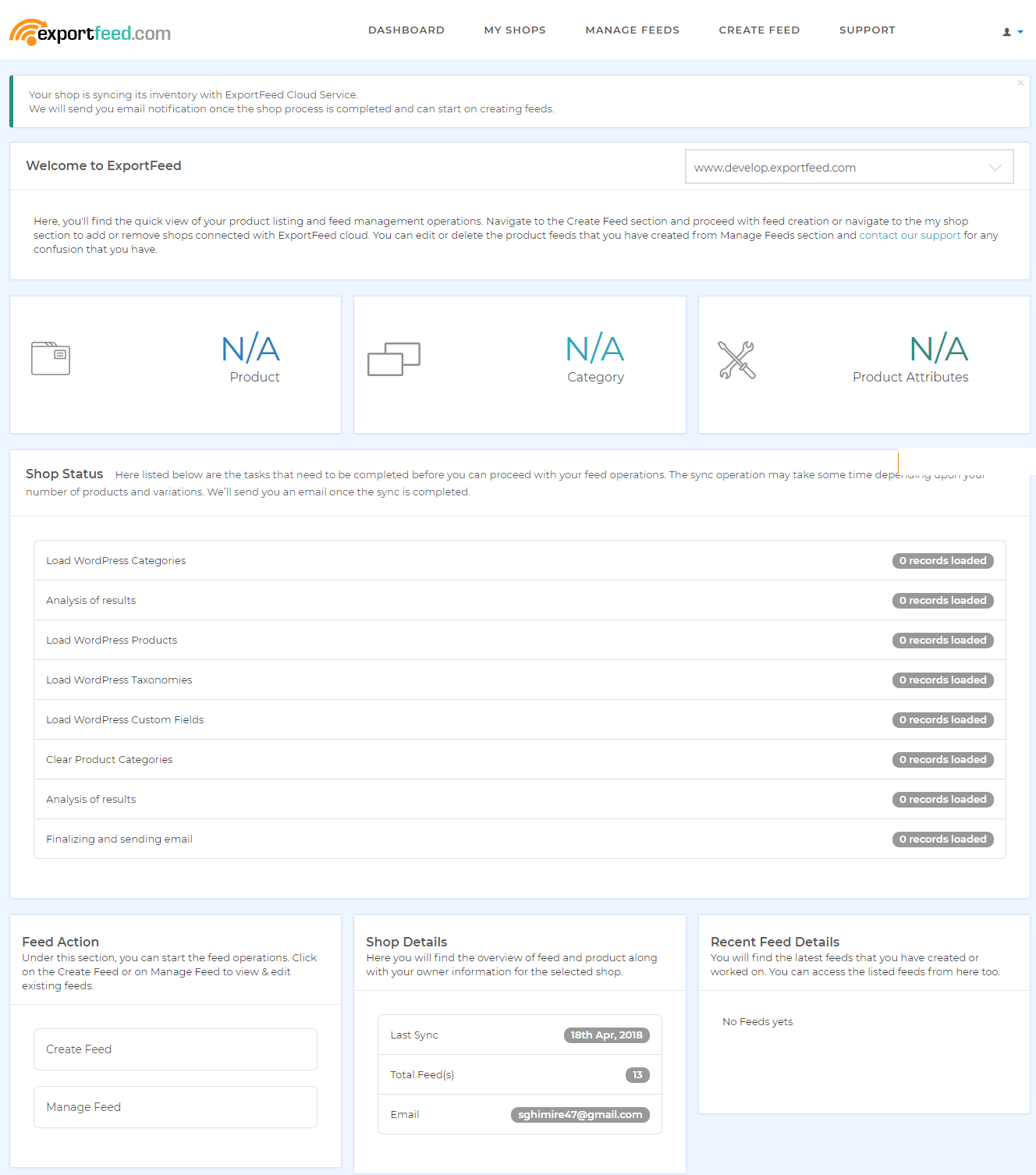
Task: Click the Shop Details heading
Action: pyautogui.click(x=406, y=942)
